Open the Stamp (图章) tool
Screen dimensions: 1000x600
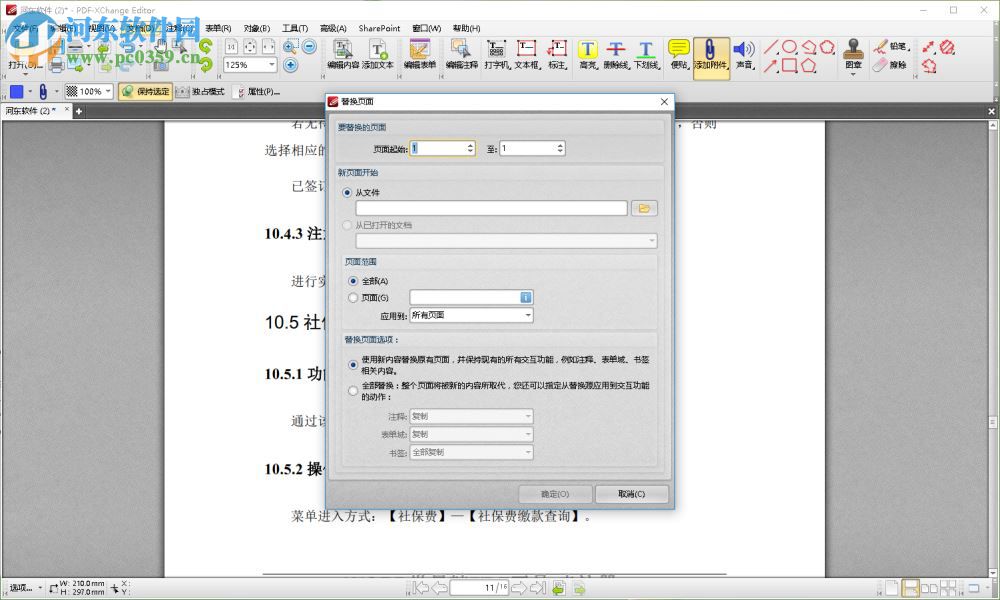[852, 52]
